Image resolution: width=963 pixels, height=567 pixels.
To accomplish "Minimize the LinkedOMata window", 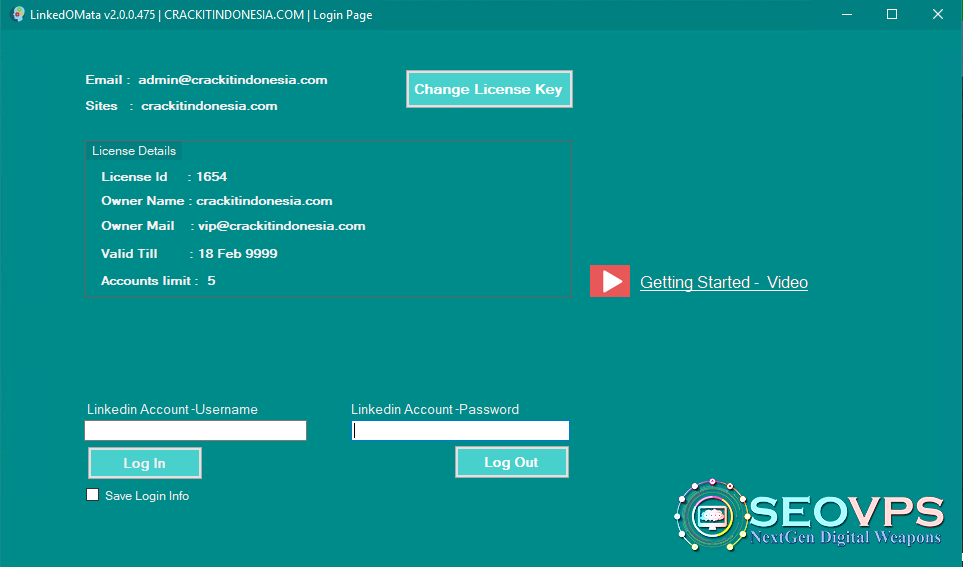I will (x=847, y=14).
